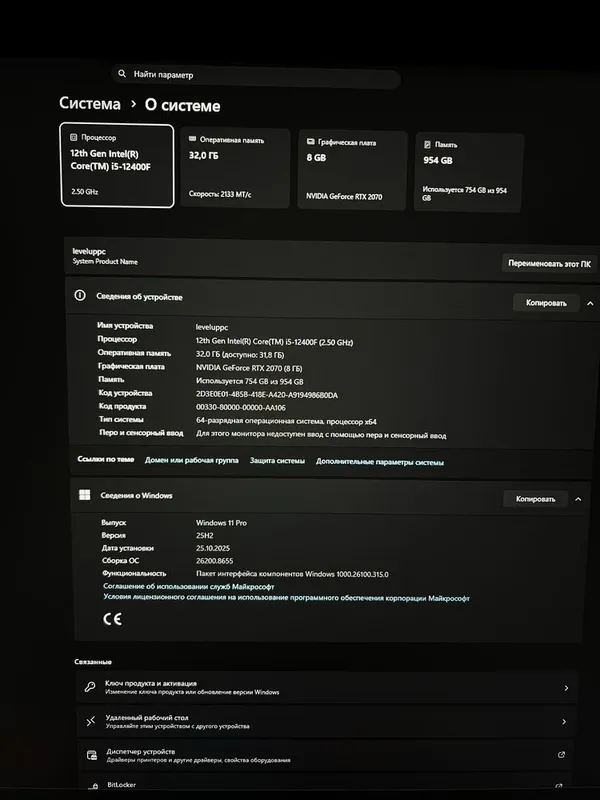The height and width of the screenshot is (800, 600).
Task: Collapse the Сведения о Windows section
Action: tap(578, 499)
